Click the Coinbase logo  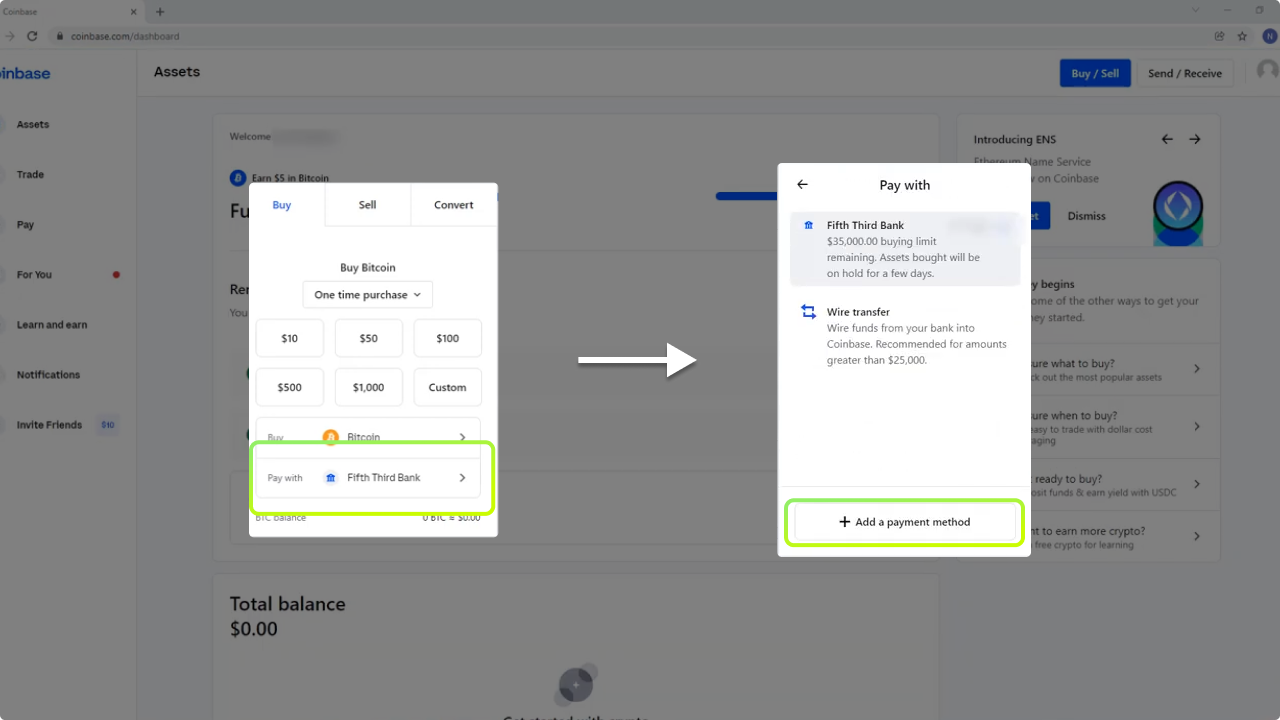24,73
